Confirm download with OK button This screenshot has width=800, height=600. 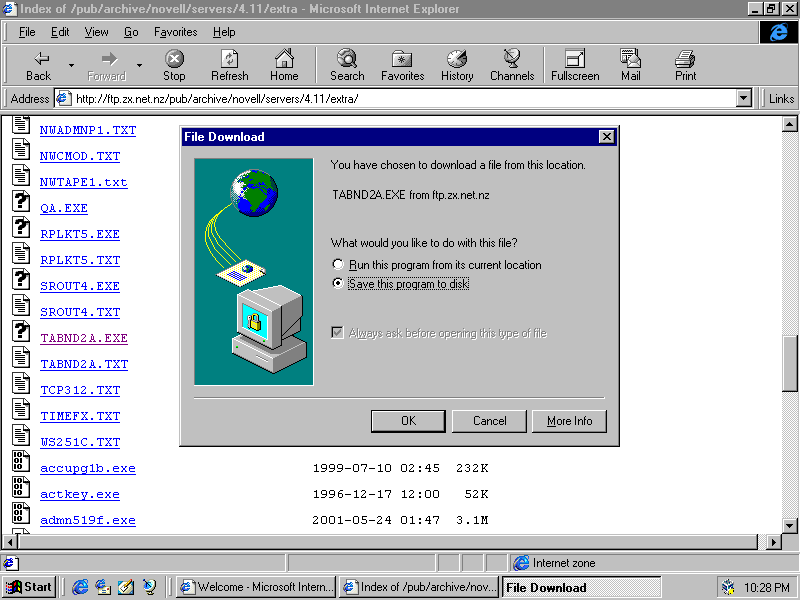coord(408,421)
